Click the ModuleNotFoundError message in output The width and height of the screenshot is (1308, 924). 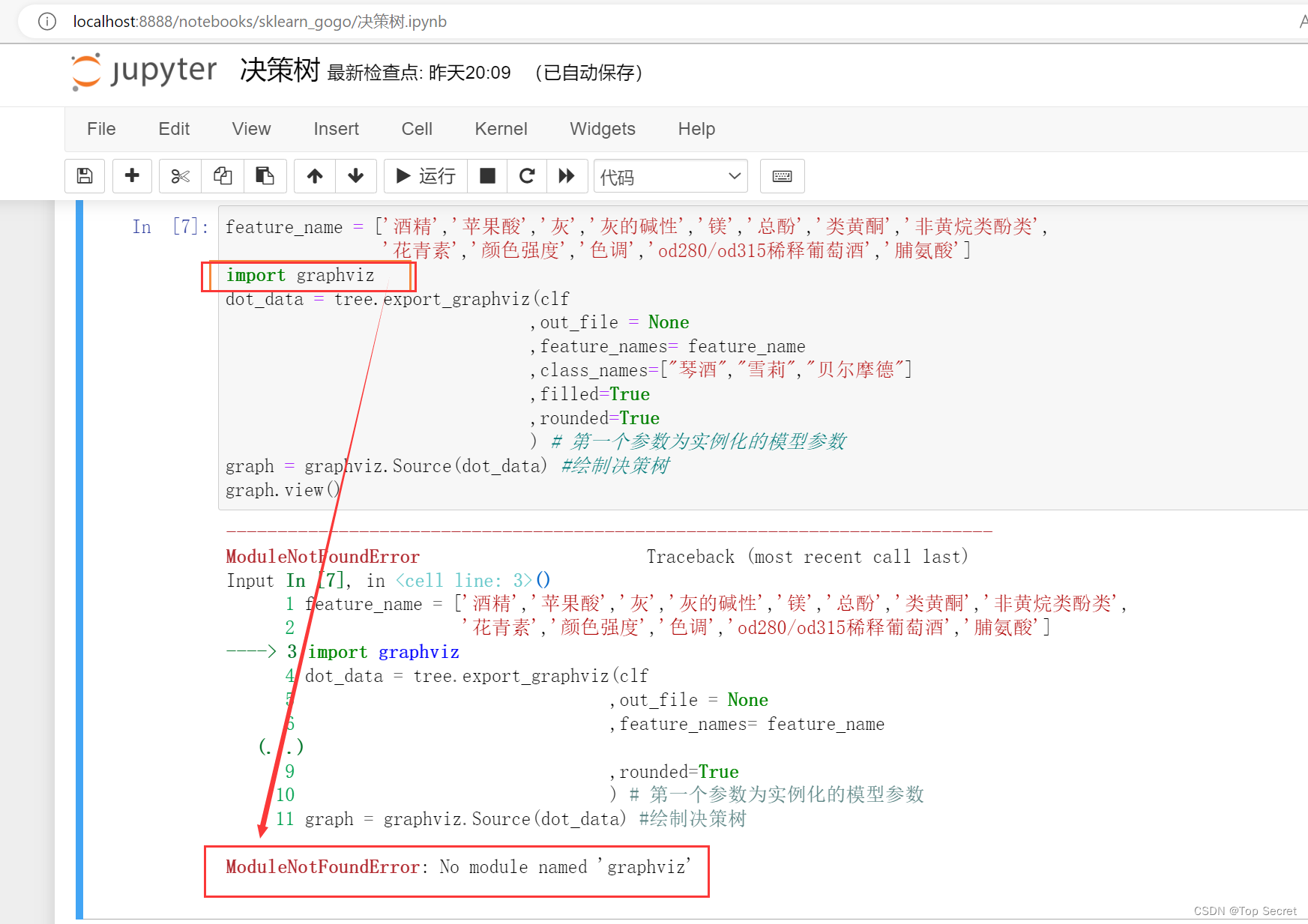tap(458, 867)
